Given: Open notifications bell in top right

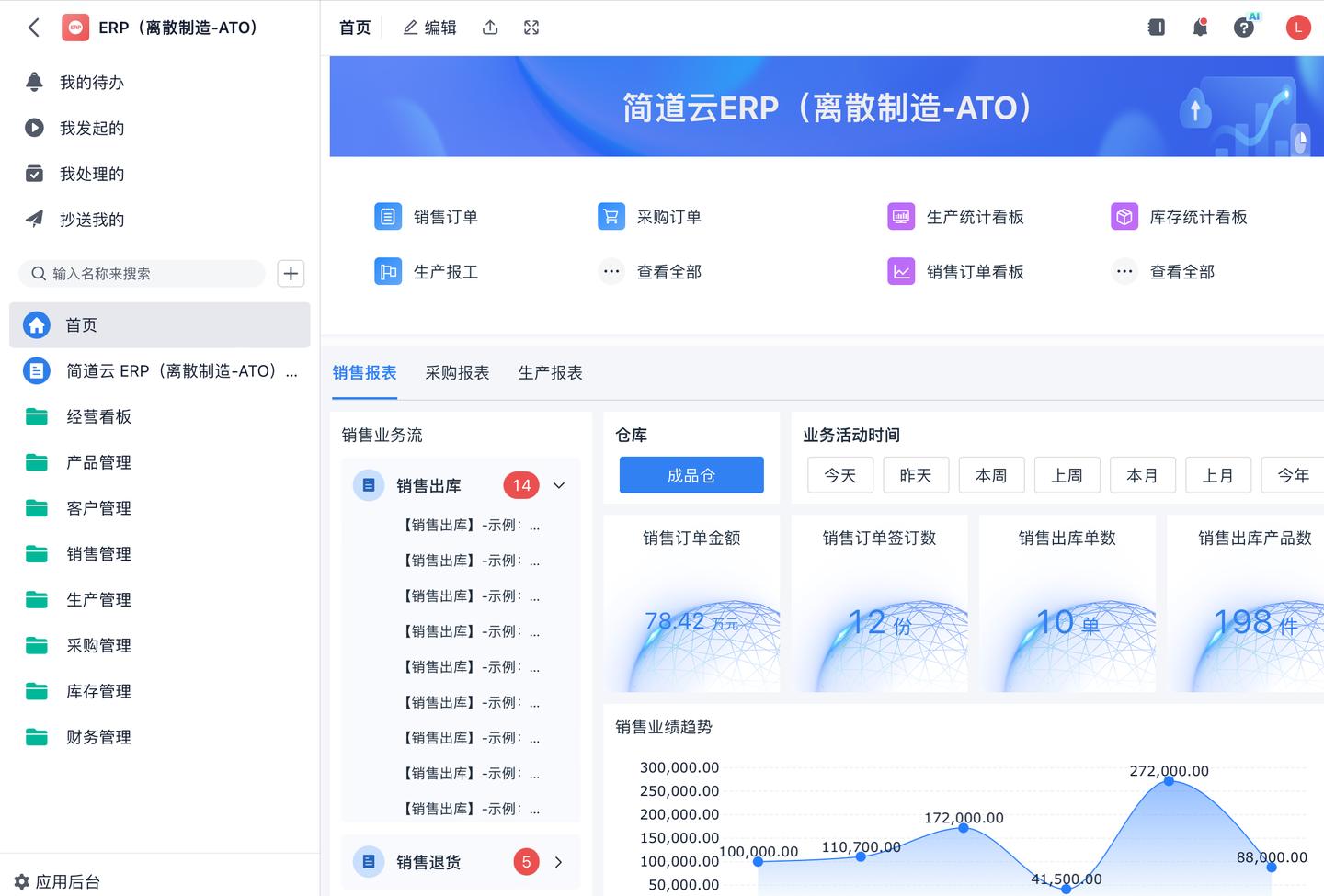Looking at the screenshot, I should [x=1200, y=28].
